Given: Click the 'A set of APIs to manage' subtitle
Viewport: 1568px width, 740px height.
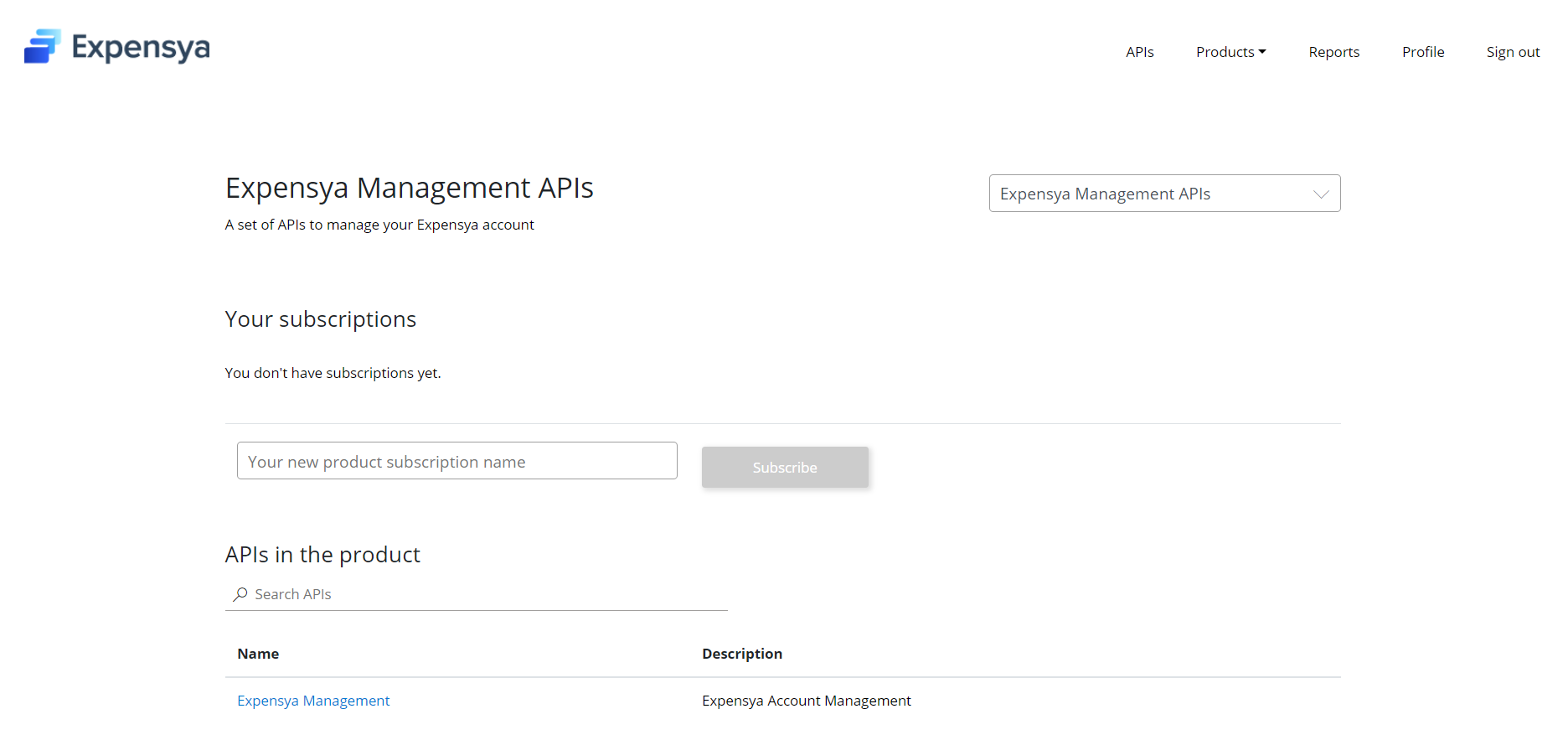Looking at the screenshot, I should pyautogui.click(x=379, y=225).
